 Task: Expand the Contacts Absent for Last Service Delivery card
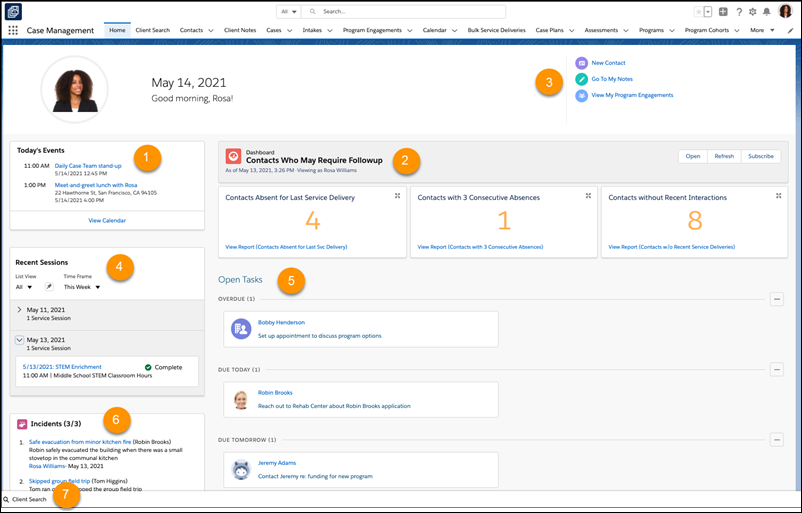(397, 196)
